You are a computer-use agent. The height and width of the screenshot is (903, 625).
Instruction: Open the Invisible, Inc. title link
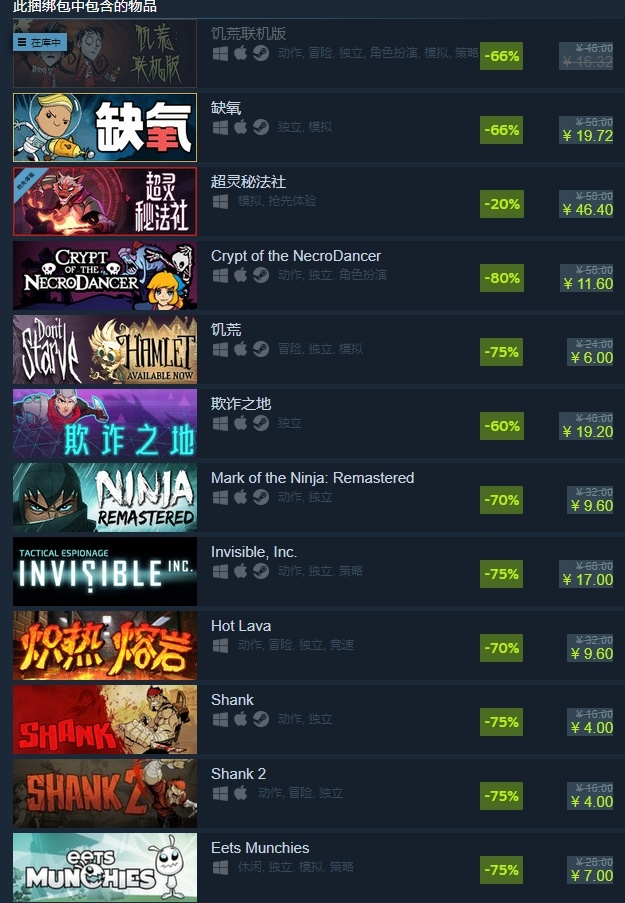[254, 552]
